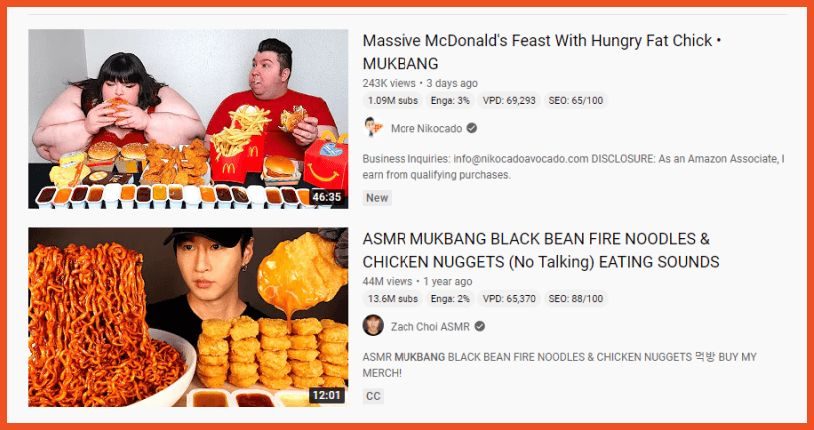Click the New badge under McDonald's video

click(377, 198)
